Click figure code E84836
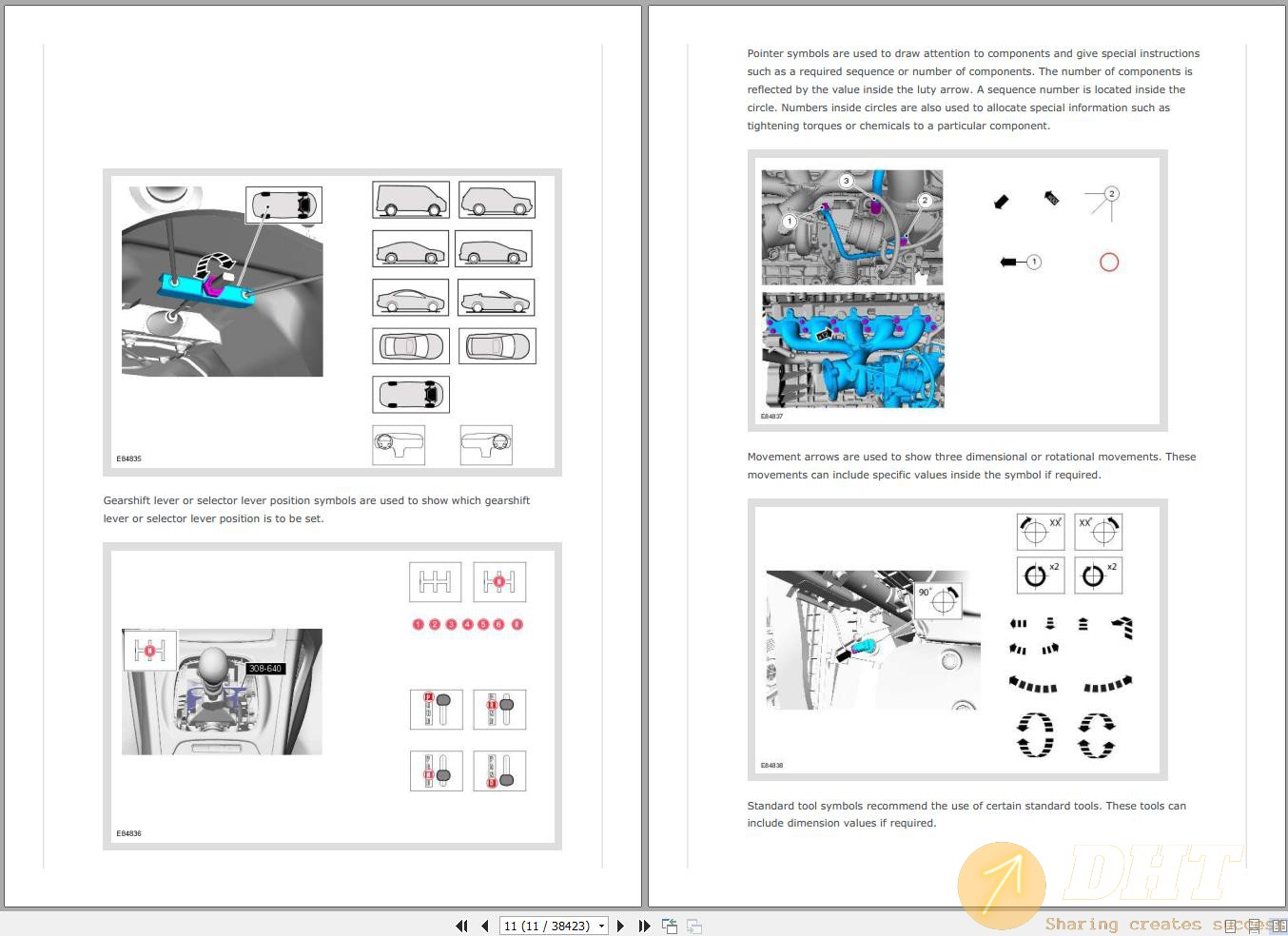 click(x=128, y=833)
